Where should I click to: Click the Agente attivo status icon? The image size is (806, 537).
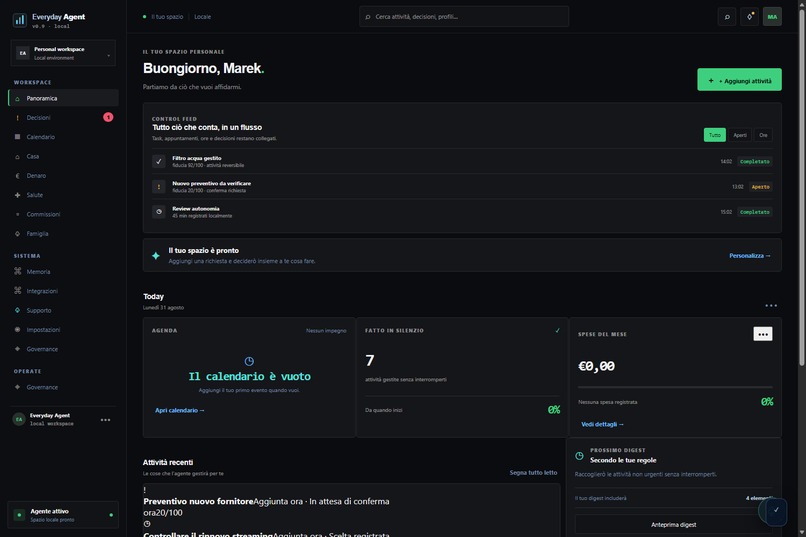[x=20, y=515]
